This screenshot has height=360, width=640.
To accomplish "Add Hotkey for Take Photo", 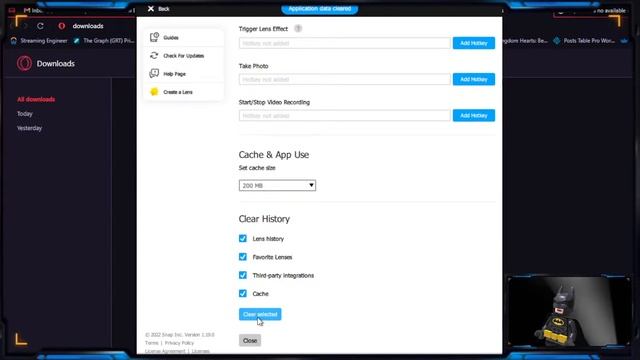I will [x=473, y=79].
